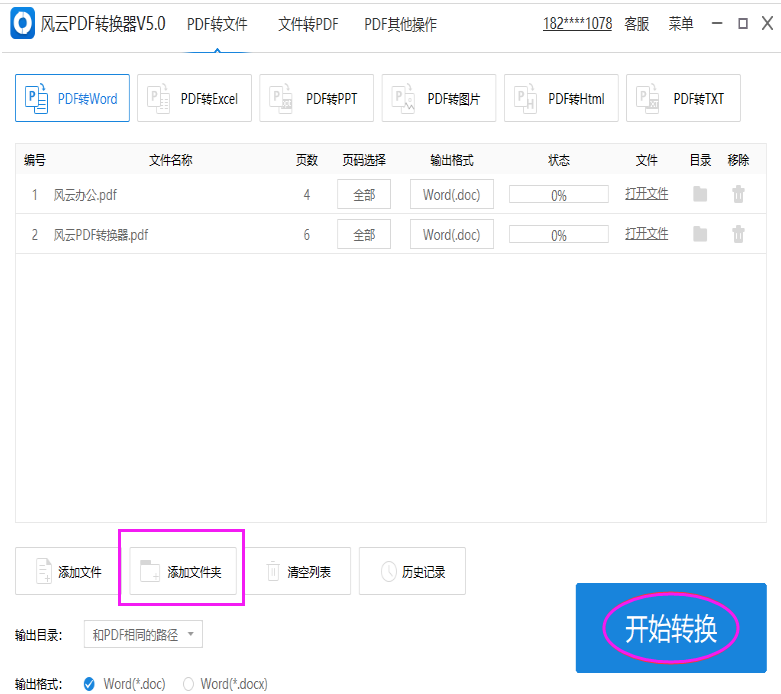
Task: Click 打开文件 link for 风云PDF转换器.pdf
Action: [647, 233]
